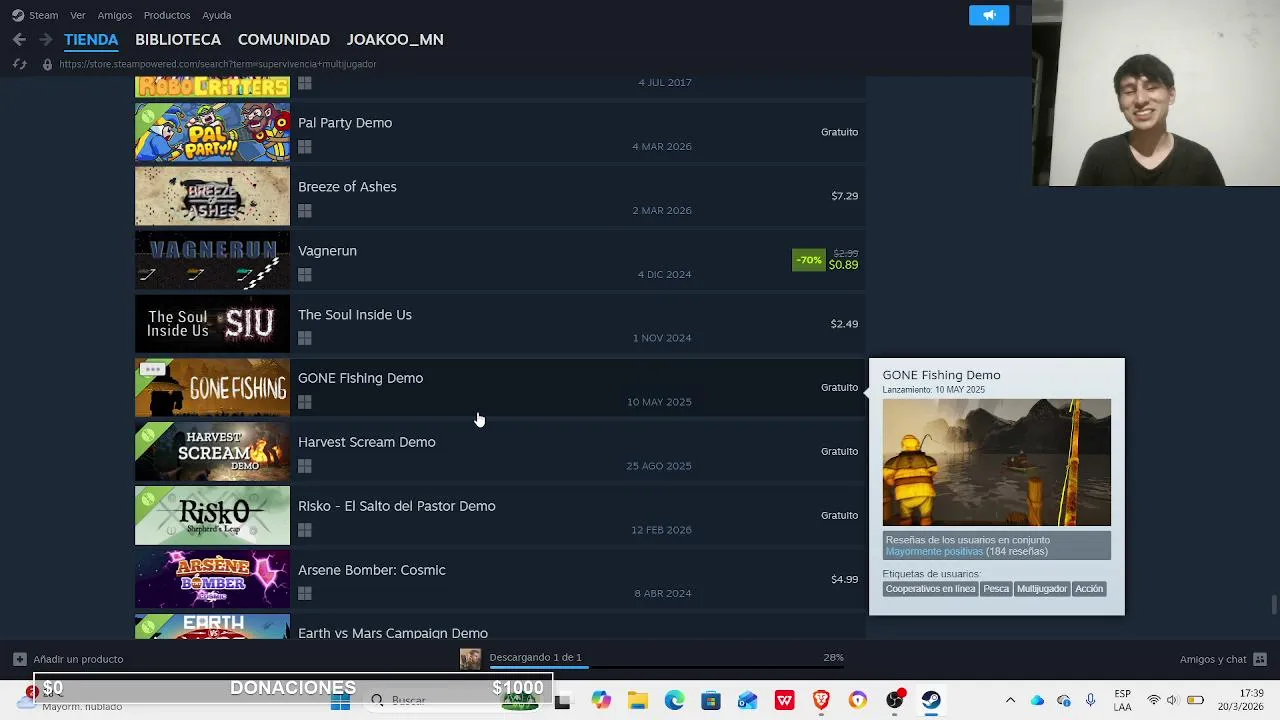Open the Ver menu
The image size is (1280, 720).
[x=78, y=15]
